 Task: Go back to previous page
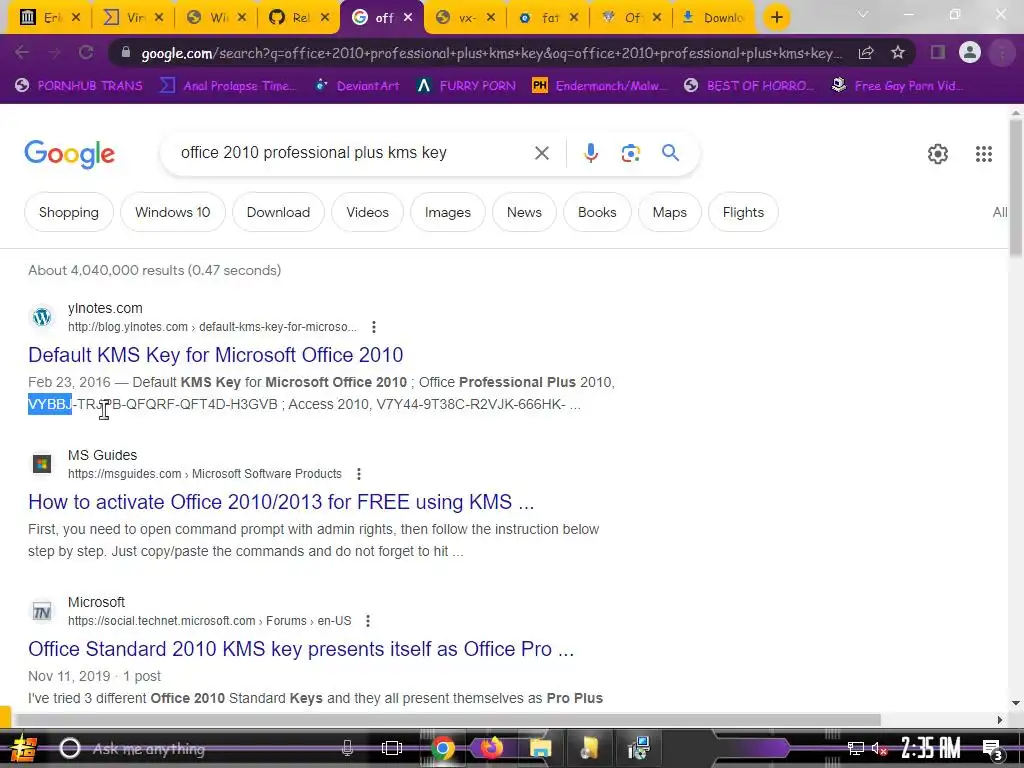click(22, 52)
